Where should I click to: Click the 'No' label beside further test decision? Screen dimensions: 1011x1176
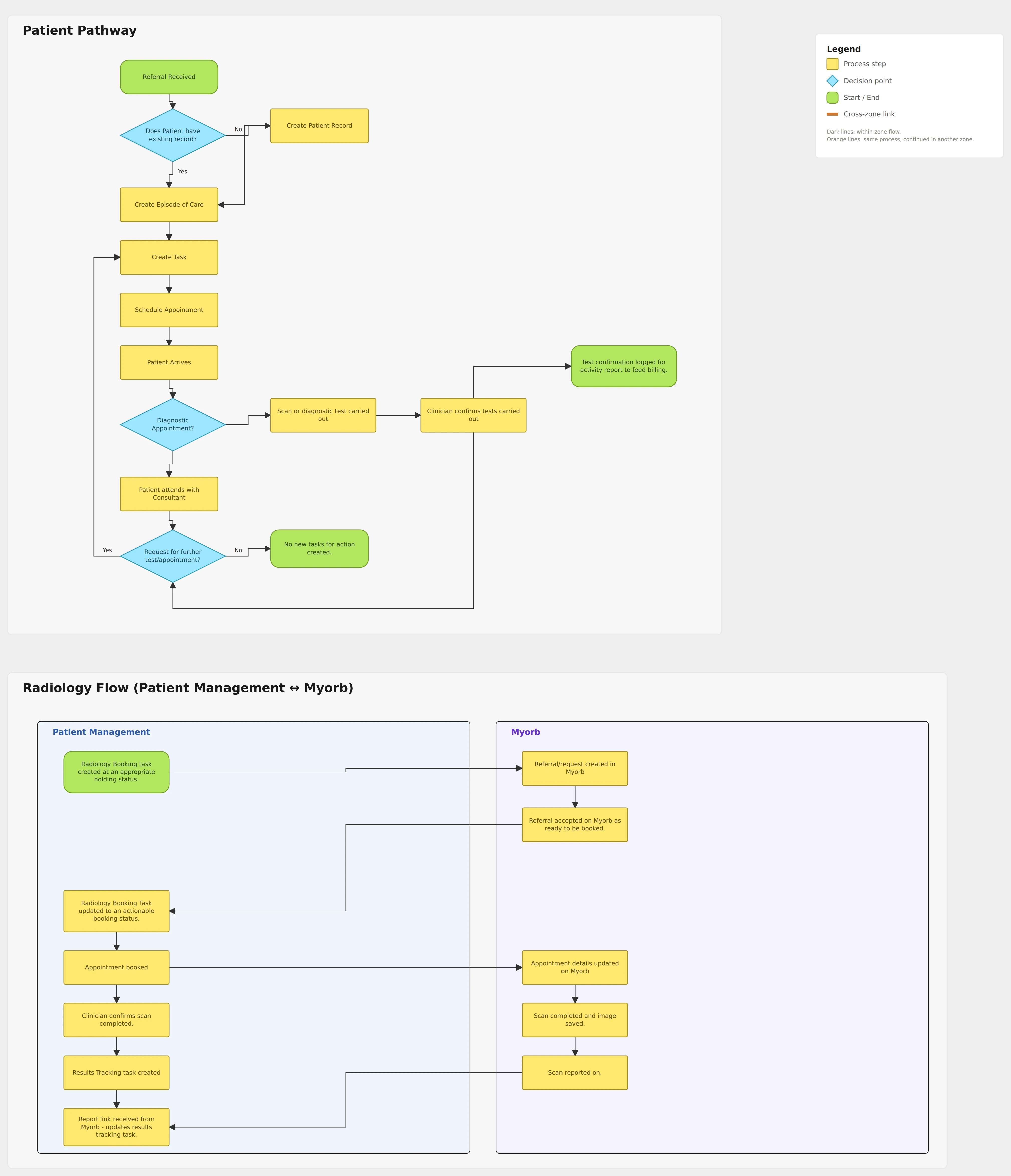pyautogui.click(x=239, y=551)
